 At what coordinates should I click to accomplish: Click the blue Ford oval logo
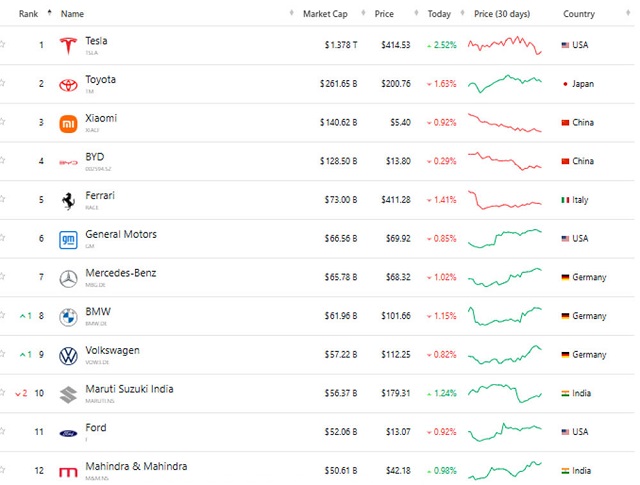(68, 433)
